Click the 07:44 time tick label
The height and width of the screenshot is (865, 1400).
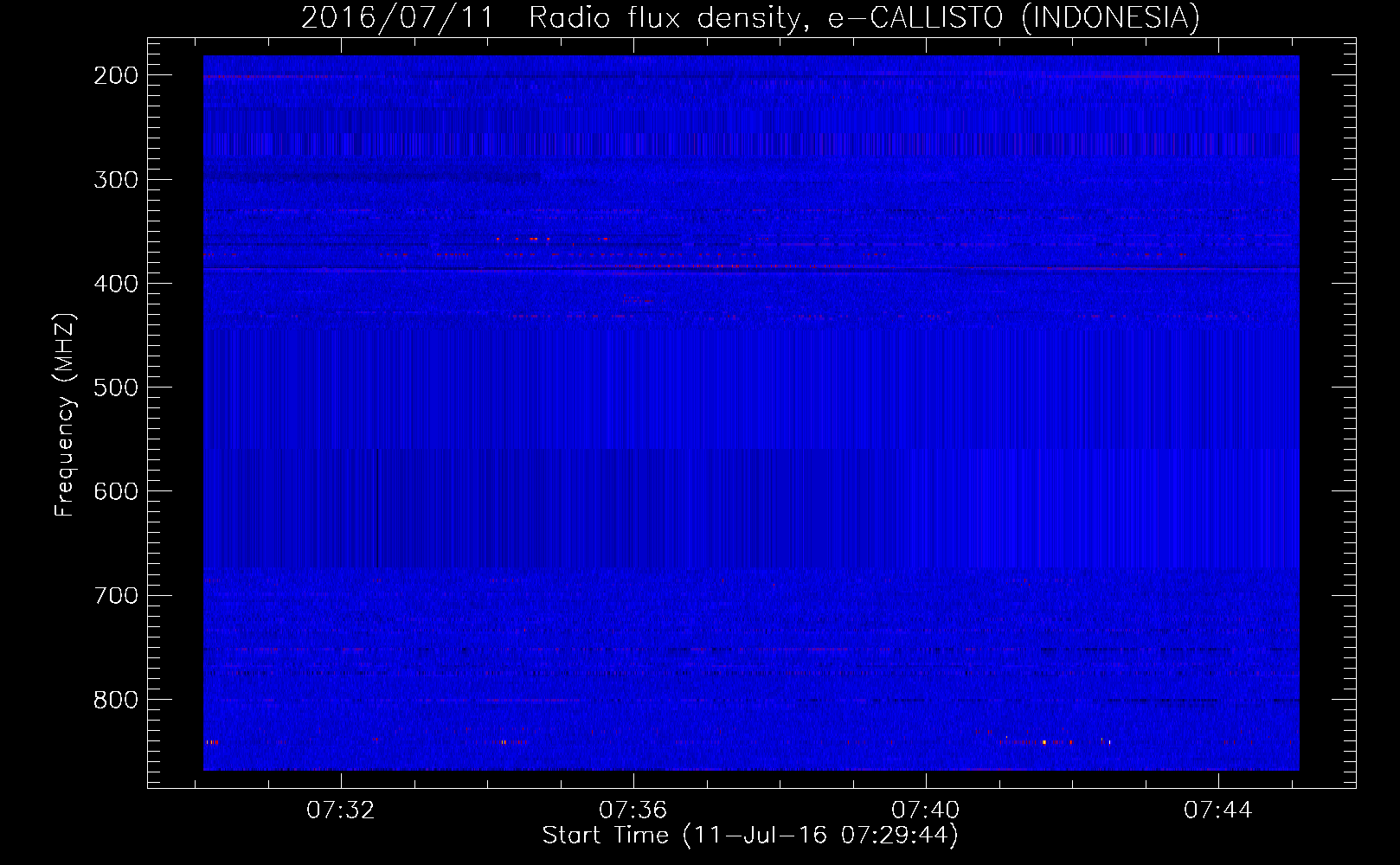click(1218, 811)
